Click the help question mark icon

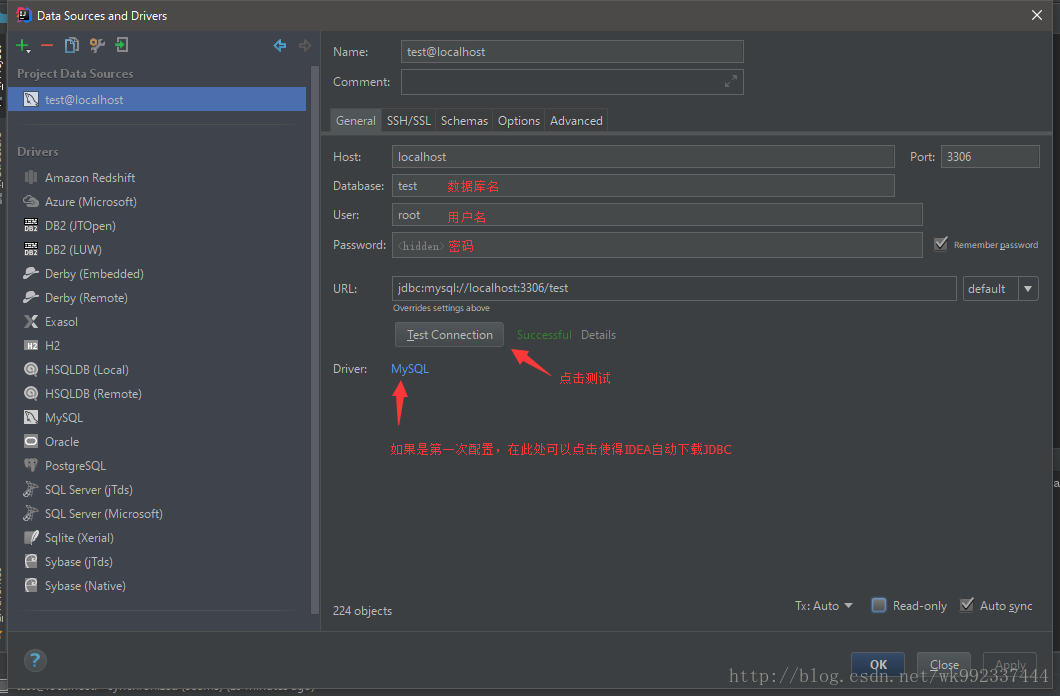tap(35, 660)
